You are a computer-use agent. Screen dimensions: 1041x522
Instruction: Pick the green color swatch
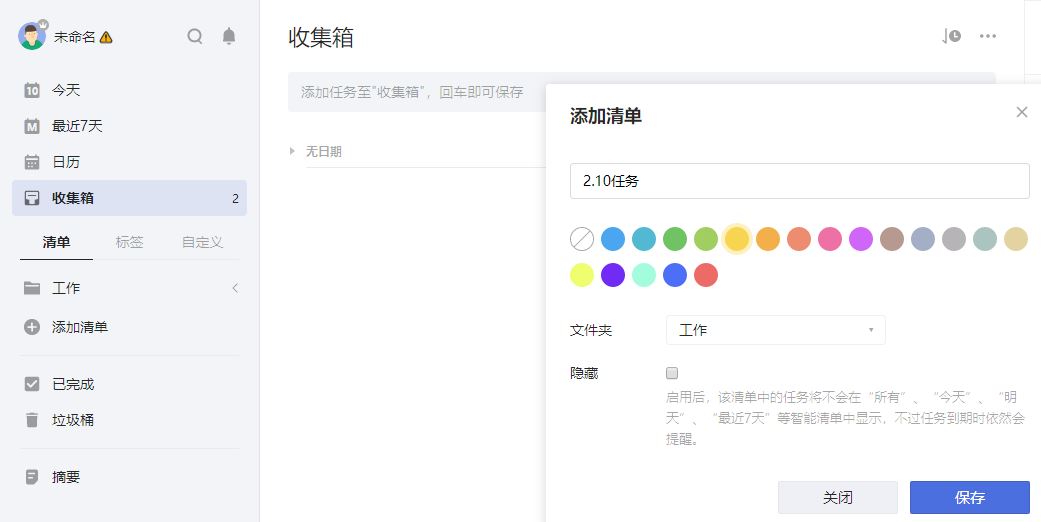(x=675, y=239)
